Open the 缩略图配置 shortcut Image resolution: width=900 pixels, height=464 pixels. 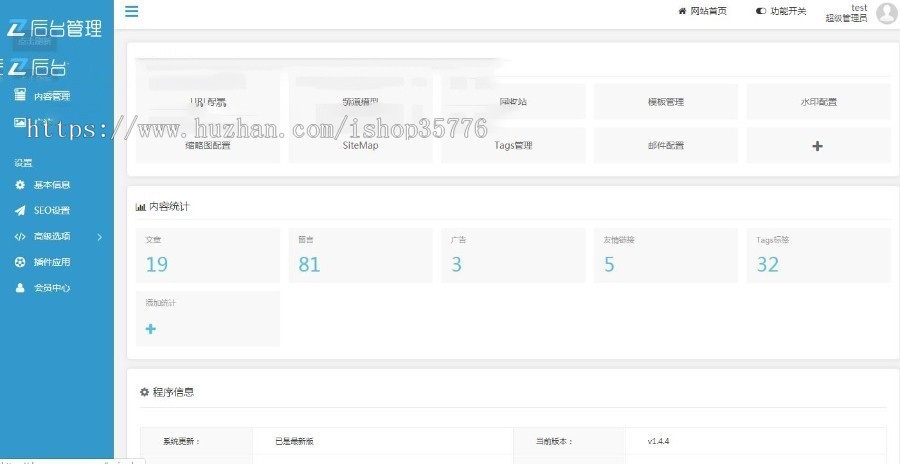click(208, 145)
